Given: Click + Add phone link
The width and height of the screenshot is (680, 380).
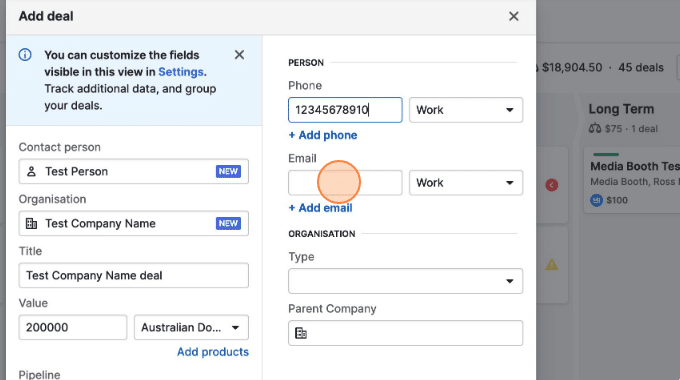Looking at the screenshot, I should coord(323,135).
